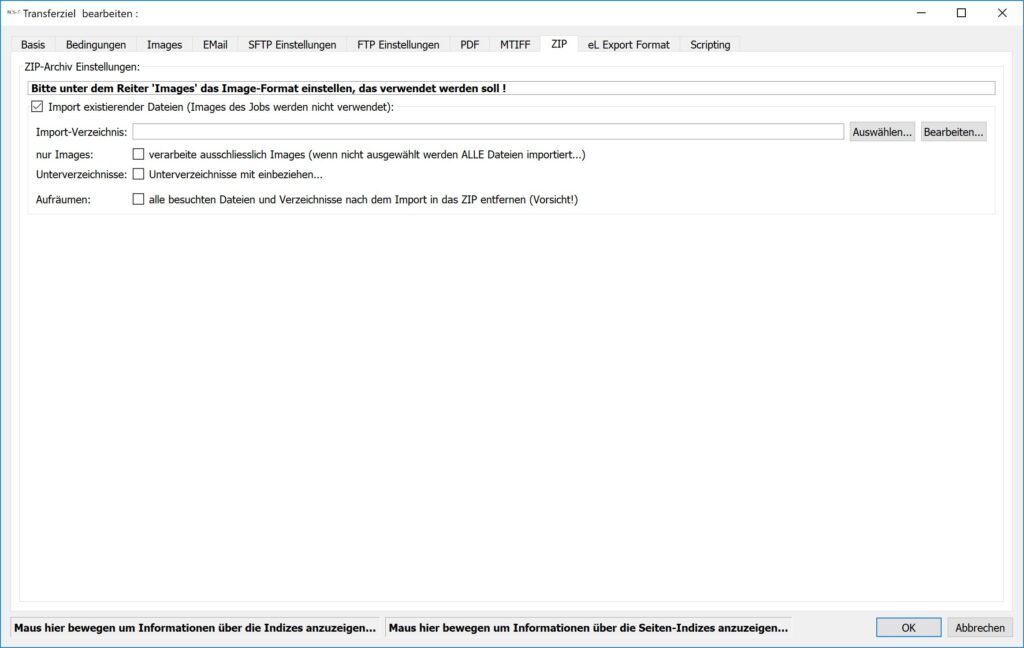Click the bold Image-Format notice text
The width and height of the screenshot is (1024, 648).
[x=268, y=88]
